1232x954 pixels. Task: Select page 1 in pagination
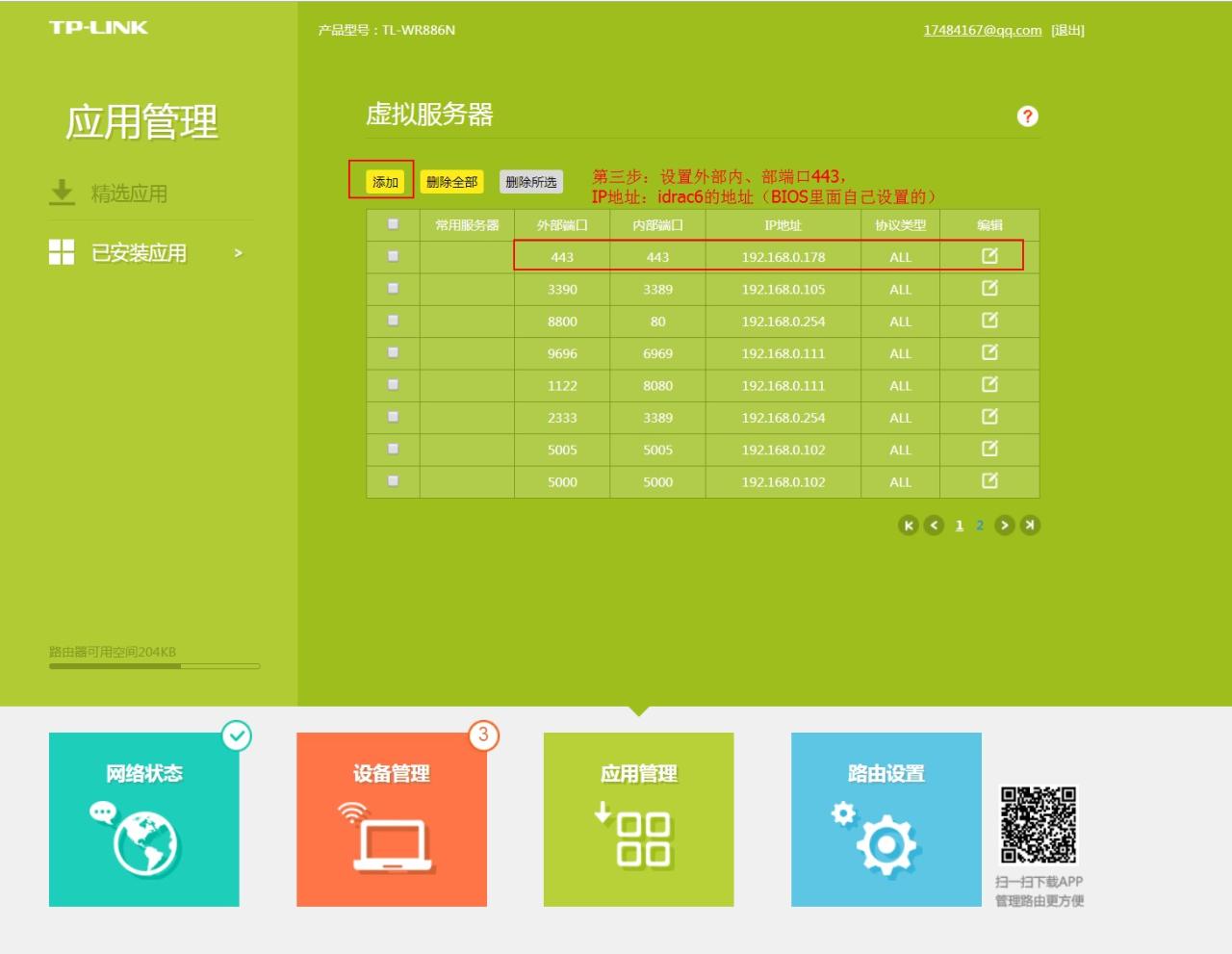click(x=960, y=526)
